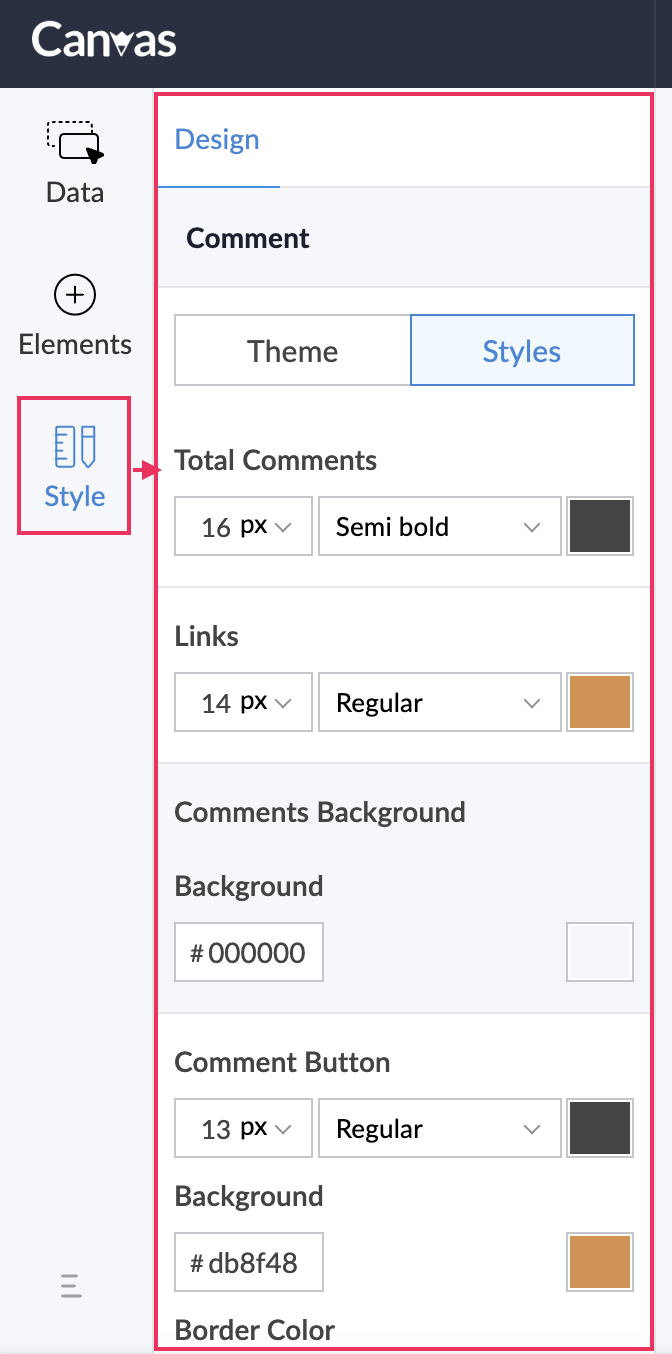Open Comment Button Regular weight dropdown
This screenshot has width=672, height=1354.
pos(439,1129)
